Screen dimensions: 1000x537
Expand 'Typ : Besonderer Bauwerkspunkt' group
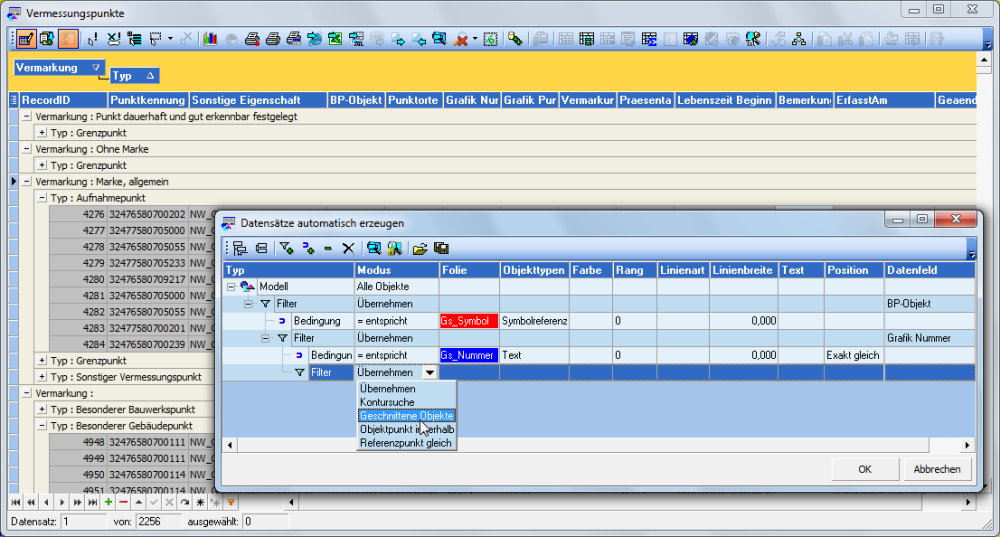(x=42, y=409)
